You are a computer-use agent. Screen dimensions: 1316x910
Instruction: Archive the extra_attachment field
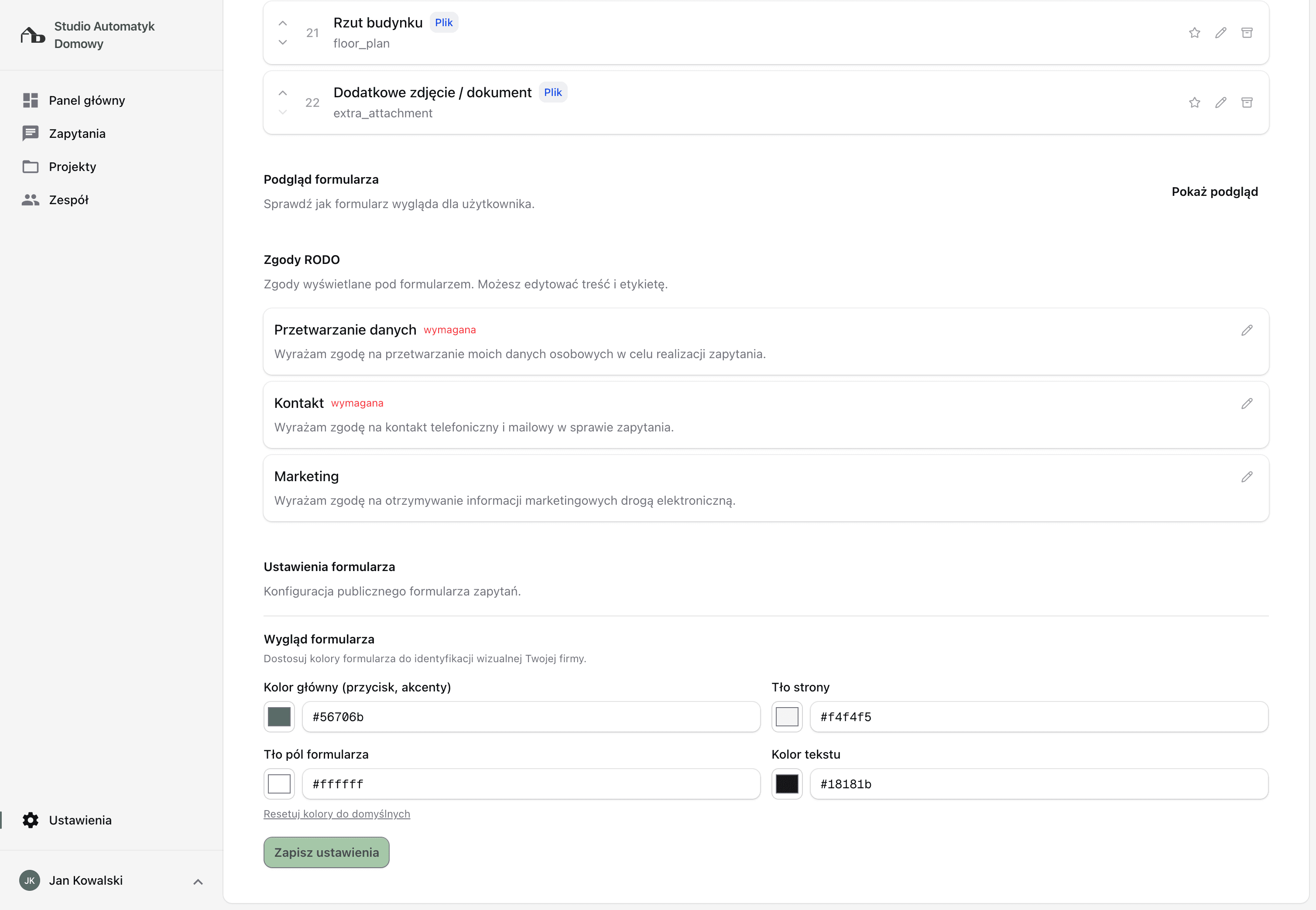point(1247,103)
